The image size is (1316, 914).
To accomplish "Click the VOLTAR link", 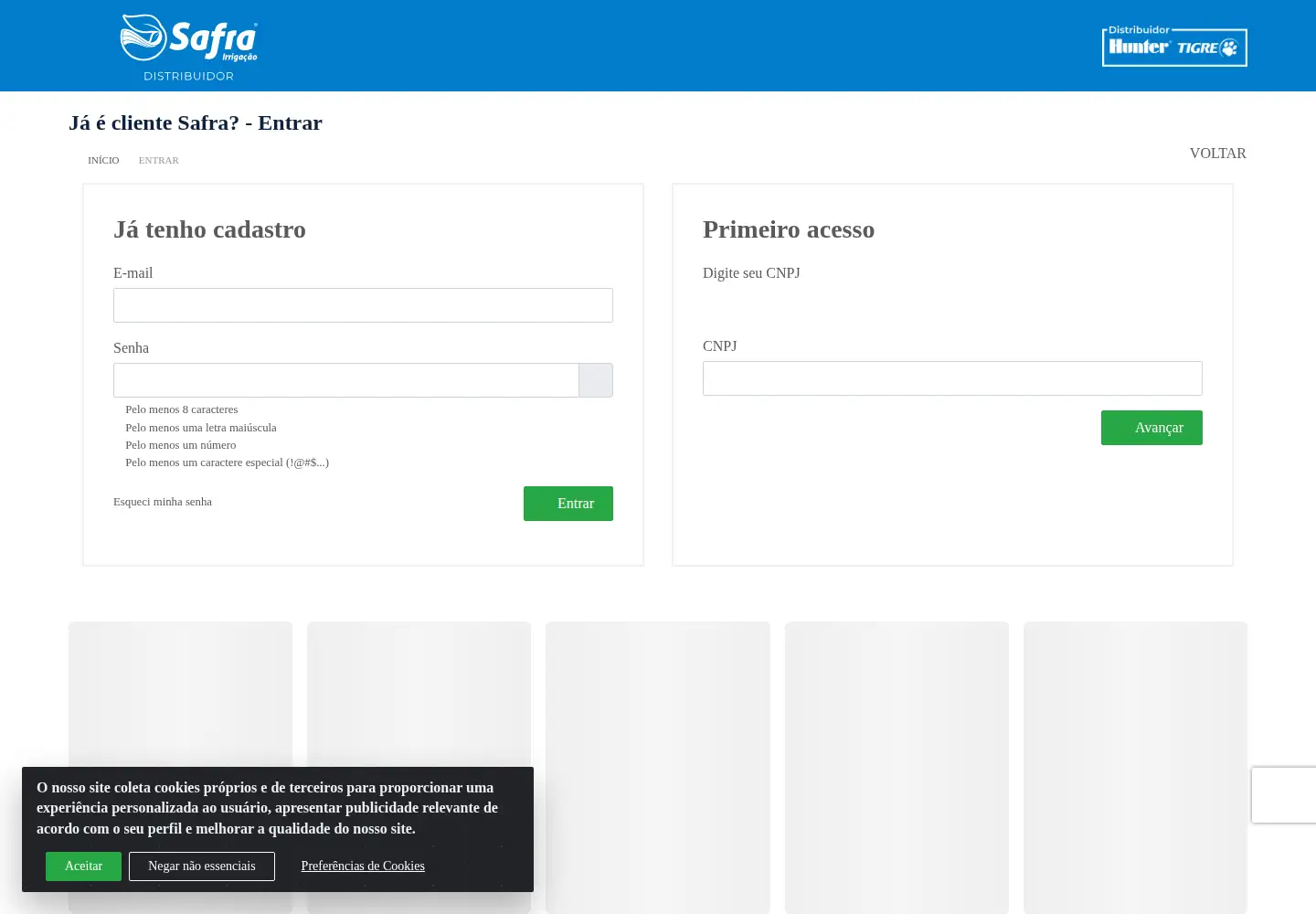I will tap(1217, 153).
